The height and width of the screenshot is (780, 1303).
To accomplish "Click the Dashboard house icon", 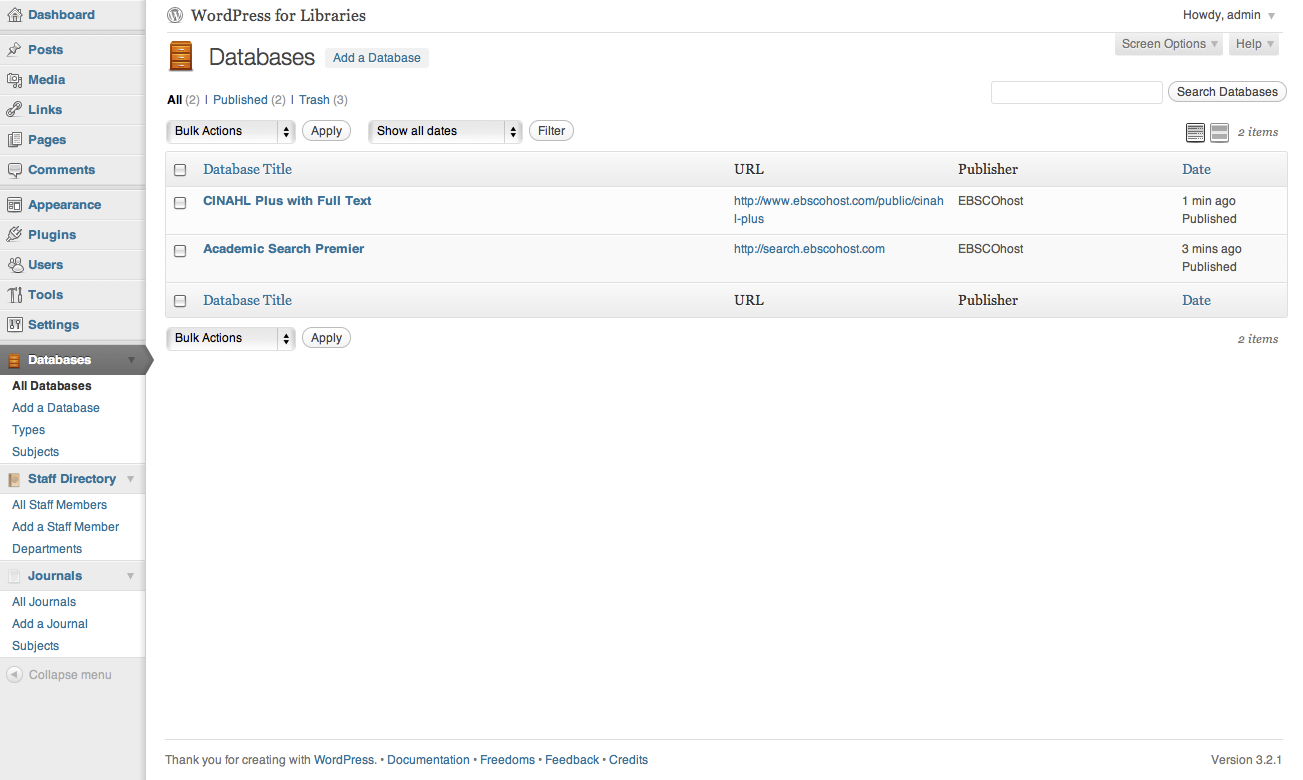I will coord(14,15).
